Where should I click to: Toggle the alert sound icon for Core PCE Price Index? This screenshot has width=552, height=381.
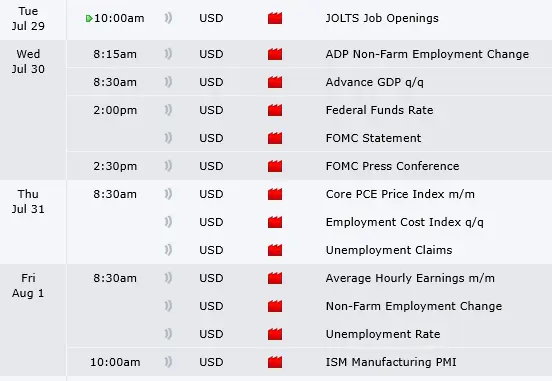(168, 194)
